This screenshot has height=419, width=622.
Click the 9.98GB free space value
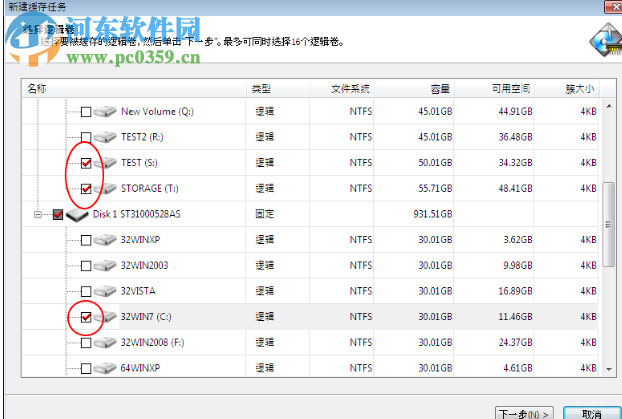pos(518,265)
